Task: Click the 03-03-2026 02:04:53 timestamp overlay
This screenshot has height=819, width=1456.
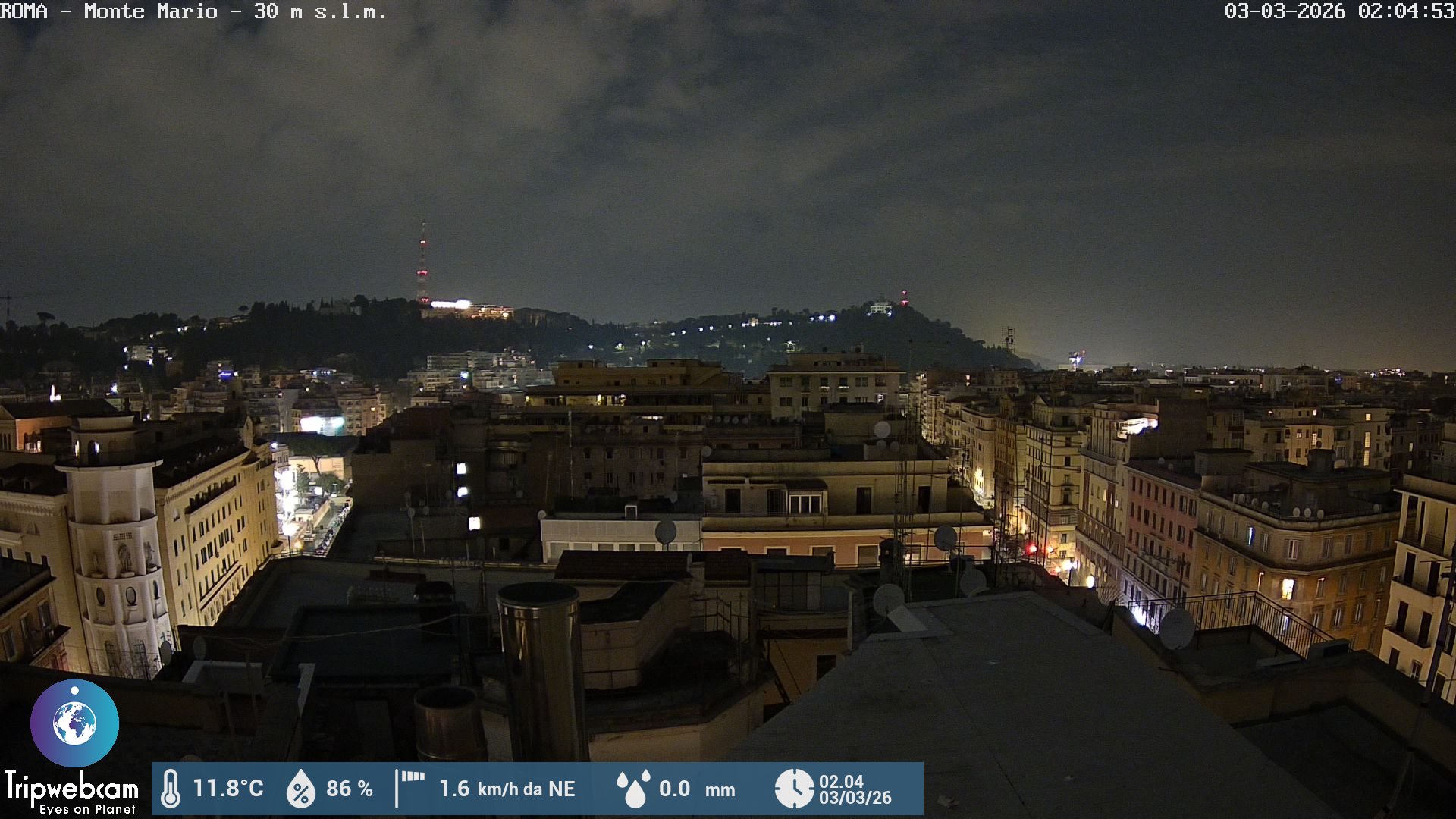Action: (1338, 11)
